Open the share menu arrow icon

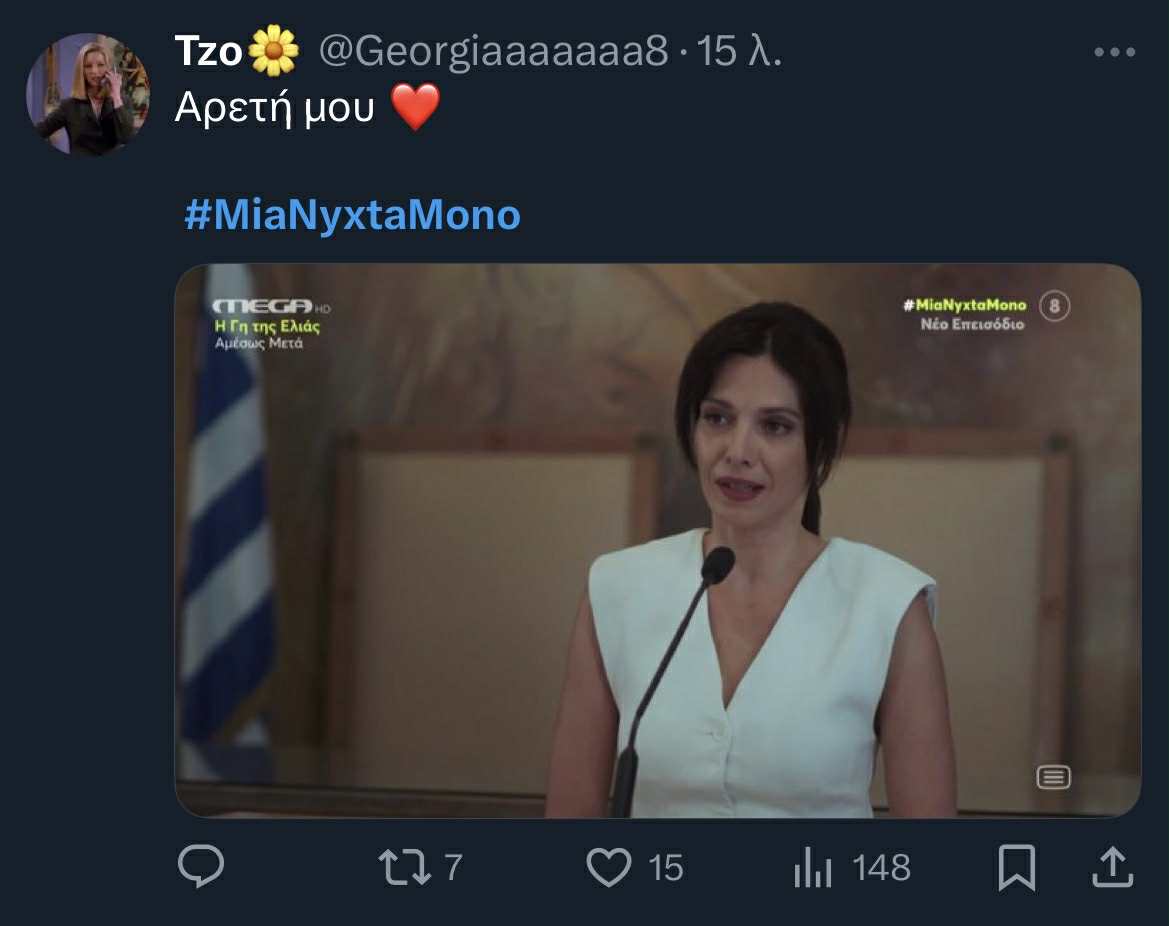point(1111,867)
